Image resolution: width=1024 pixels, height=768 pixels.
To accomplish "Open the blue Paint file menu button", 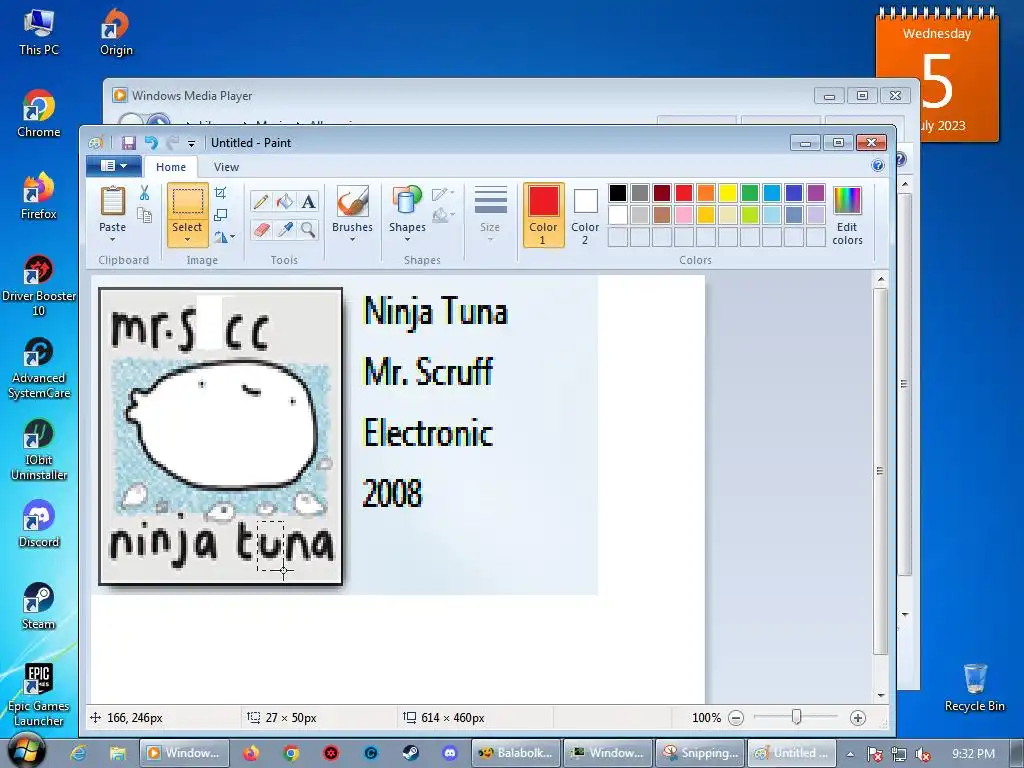I will pyautogui.click(x=114, y=166).
